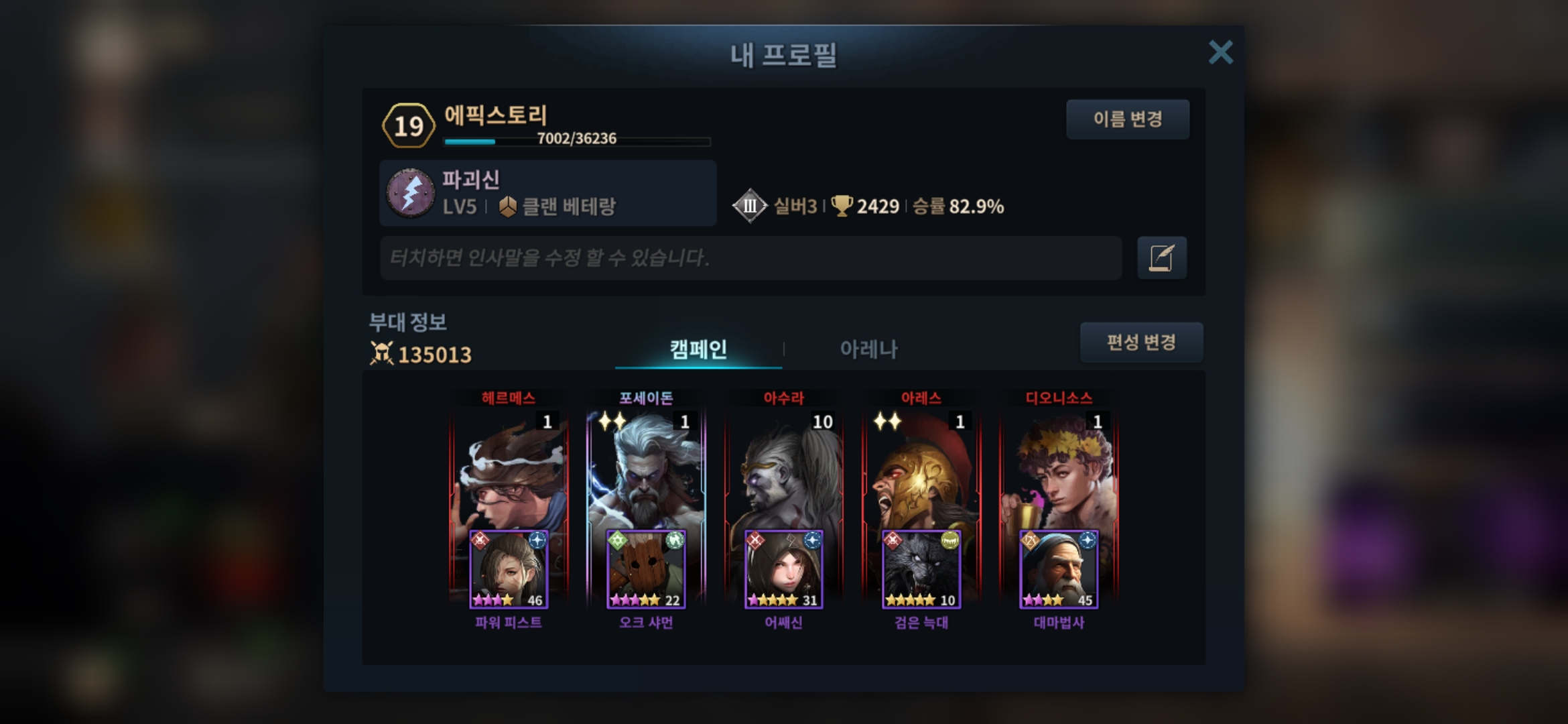
Task: Open the 대마법사 unit thumbnail
Action: click(x=1059, y=569)
